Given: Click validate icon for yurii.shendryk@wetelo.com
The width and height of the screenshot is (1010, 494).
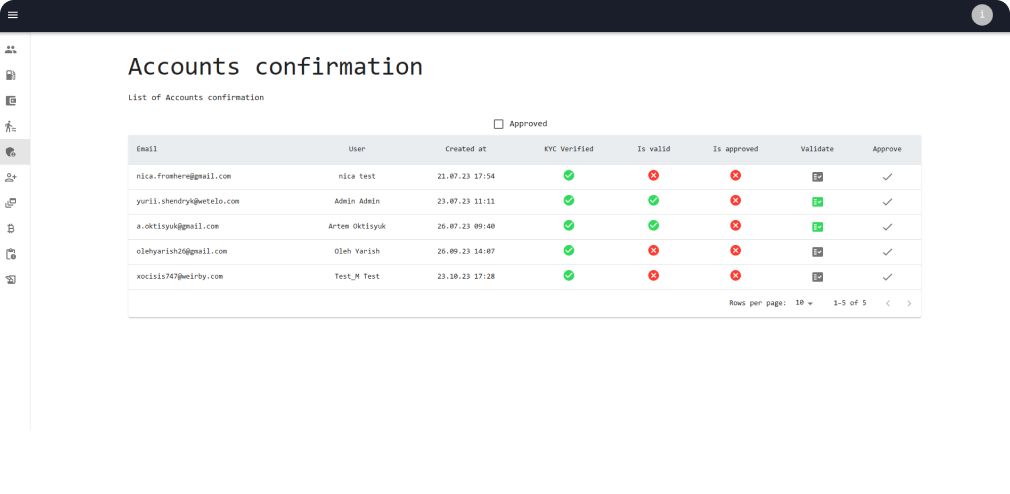Looking at the screenshot, I should click(x=817, y=202).
